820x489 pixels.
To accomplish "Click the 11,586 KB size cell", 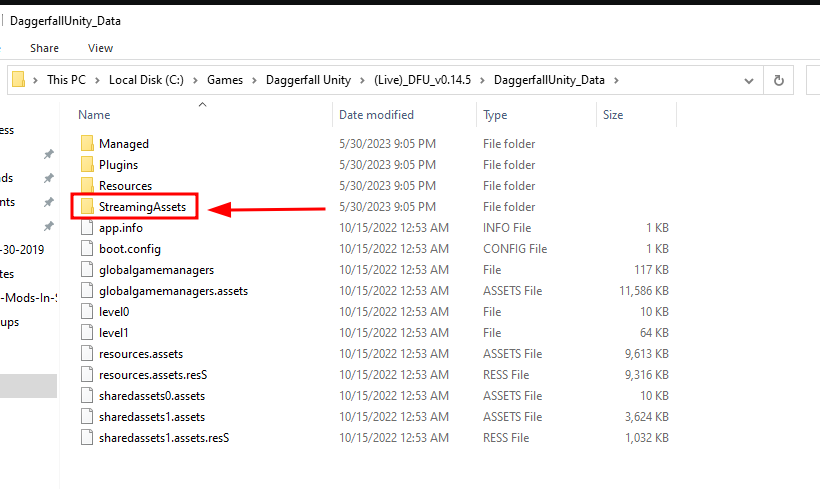I will pos(644,290).
